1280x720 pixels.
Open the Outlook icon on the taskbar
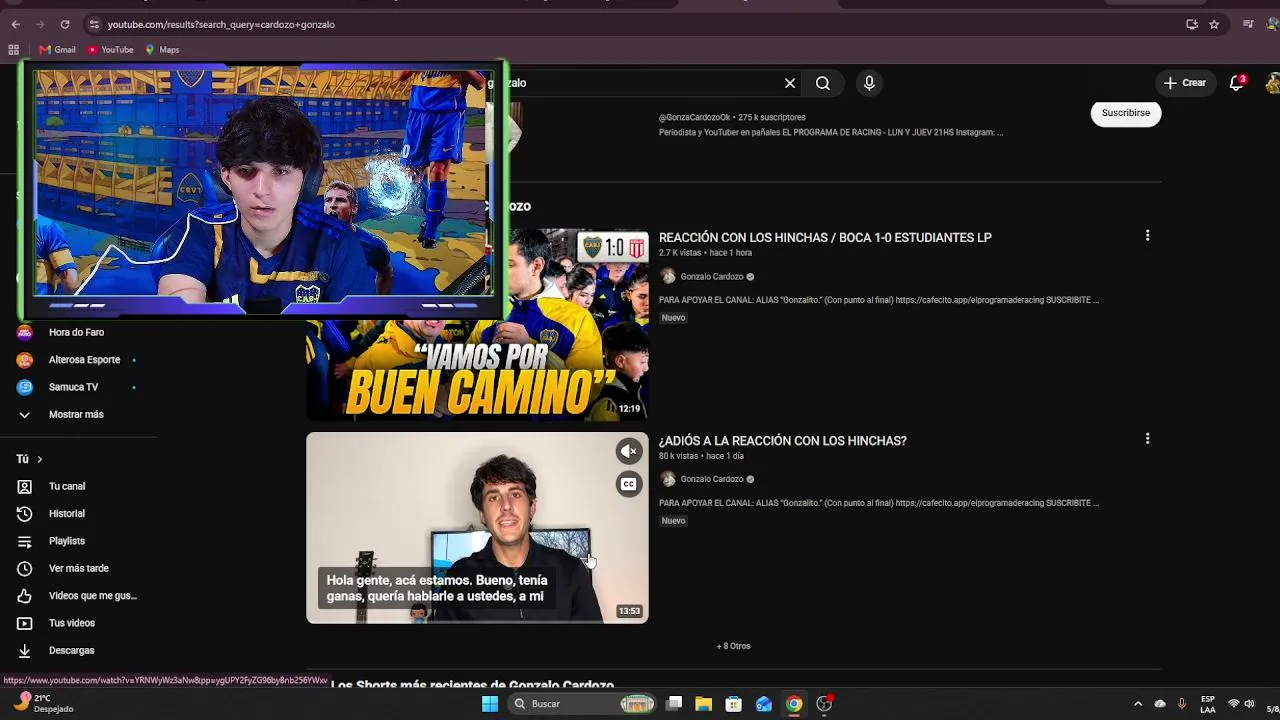tap(764, 704)
